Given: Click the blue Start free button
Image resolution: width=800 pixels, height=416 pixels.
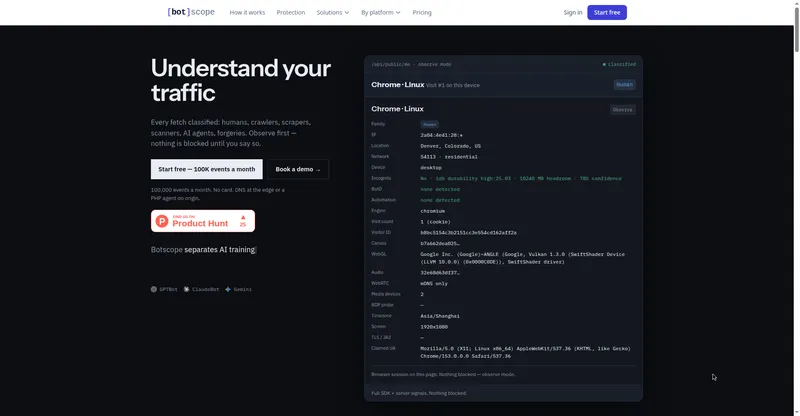Looking at the screenshot, I should pyautogui.click(x=607, y=12).
